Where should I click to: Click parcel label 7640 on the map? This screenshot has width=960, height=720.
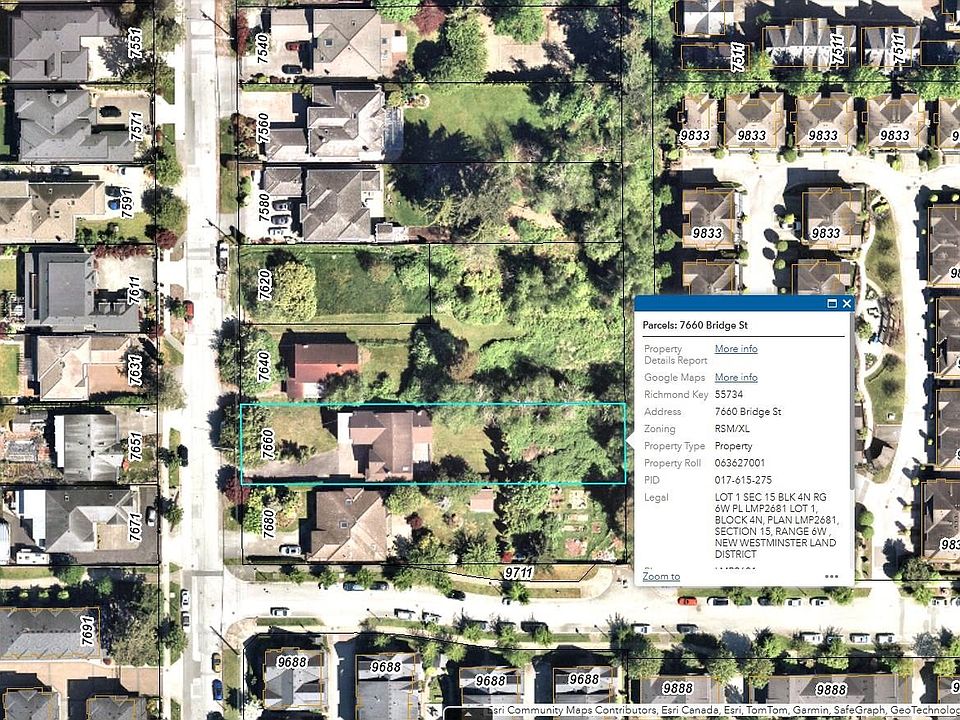264,366
